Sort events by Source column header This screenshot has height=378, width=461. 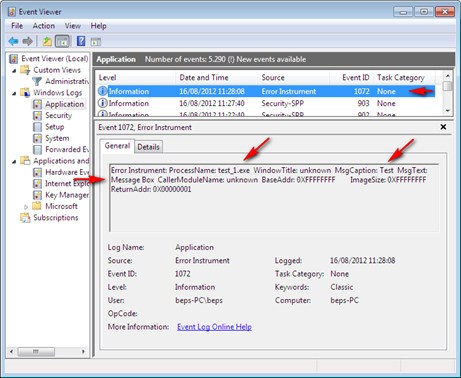293,78
